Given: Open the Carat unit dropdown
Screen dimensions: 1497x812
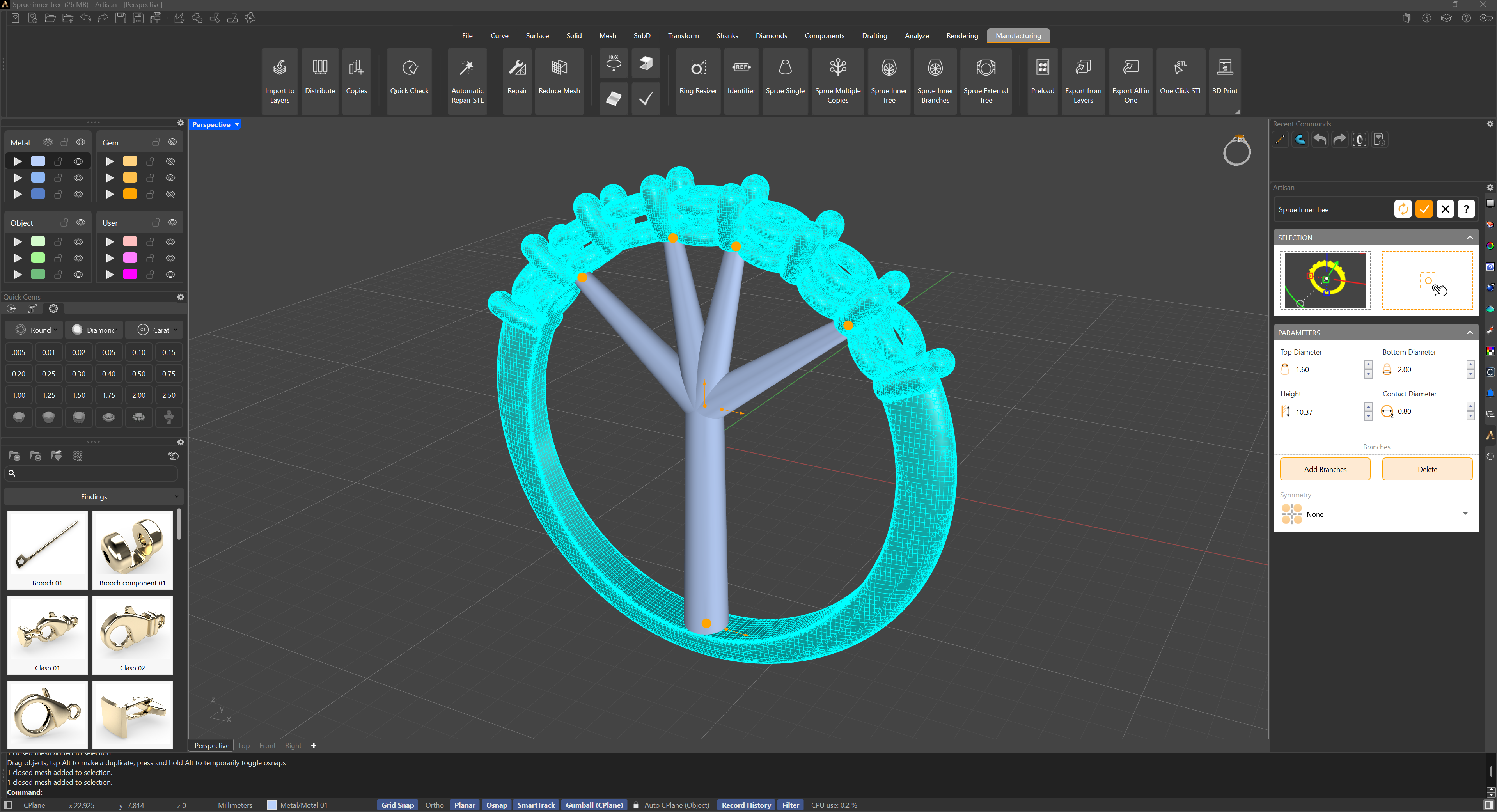Looking at the screenshot, I should pyautogui.click(x=154, y=330).
